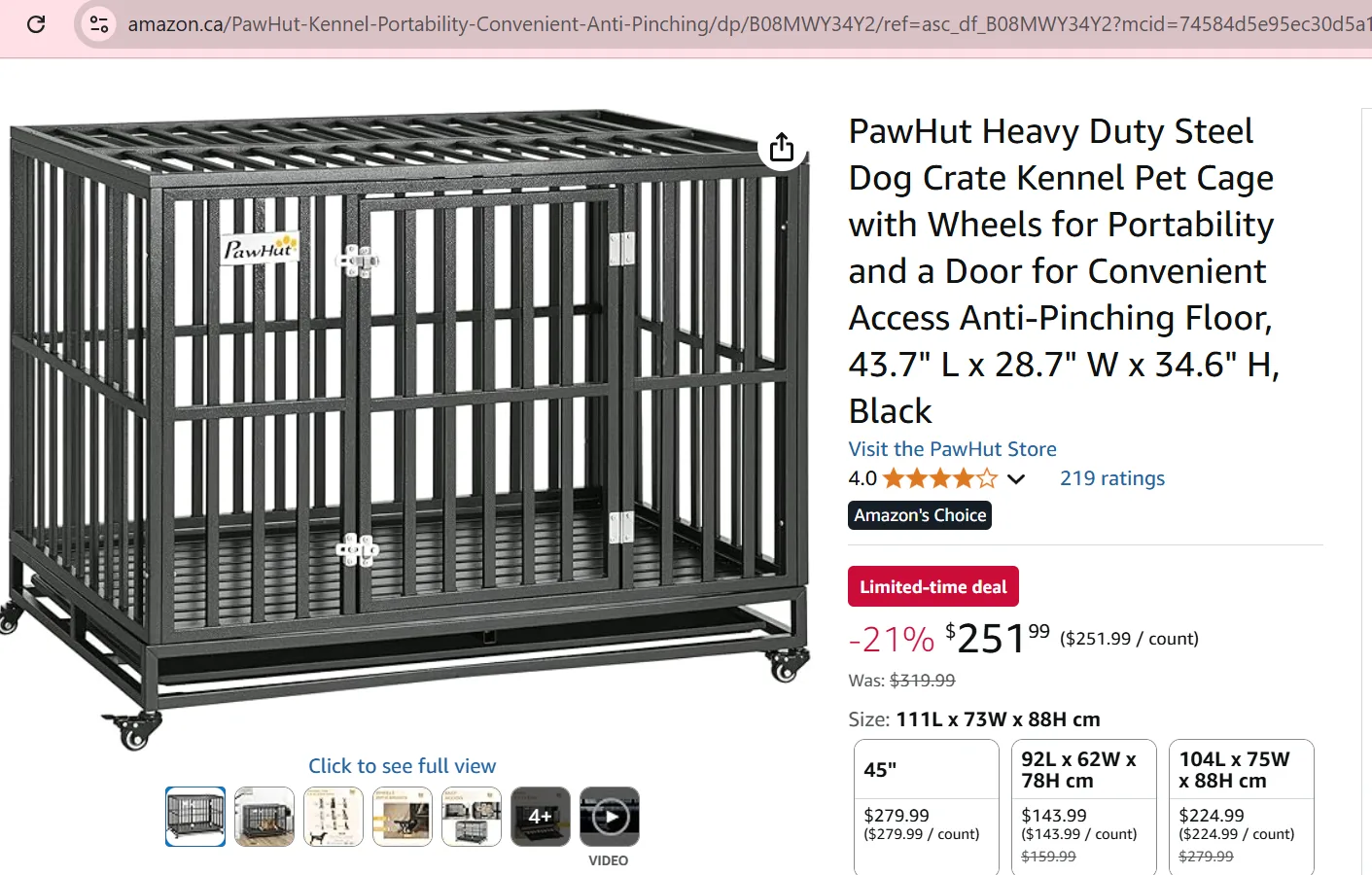Open the 219 ratings link

point(1111,478)
